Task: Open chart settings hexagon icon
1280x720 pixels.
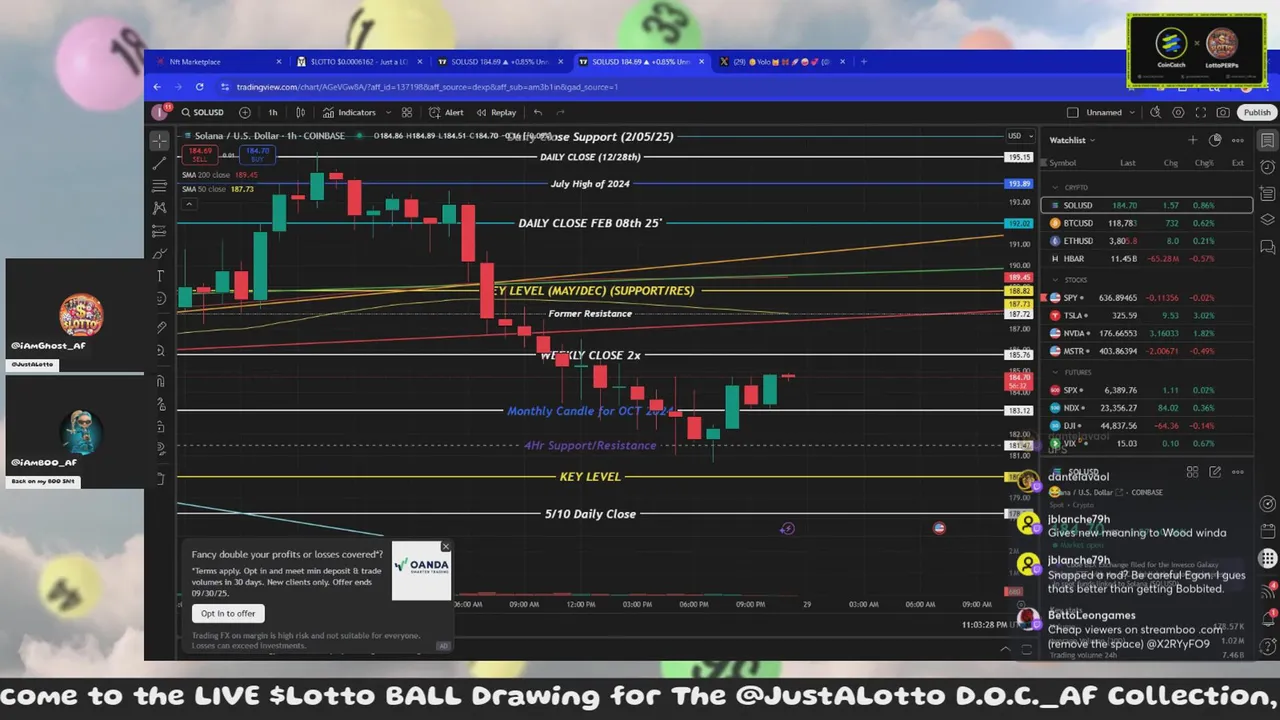Action: (1178, 112)
